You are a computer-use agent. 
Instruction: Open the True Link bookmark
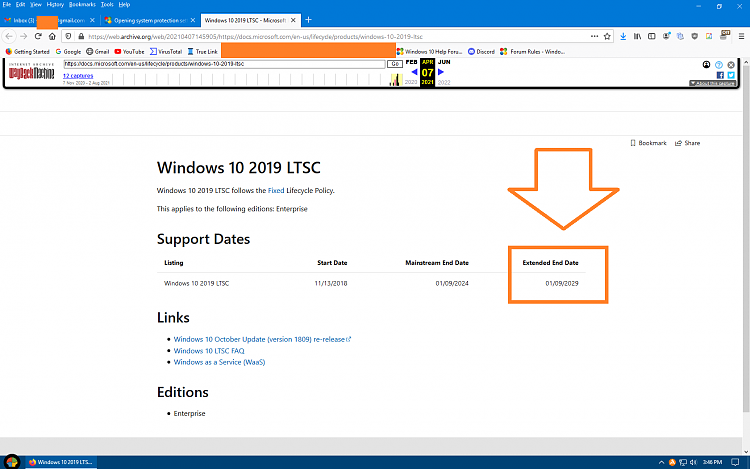coord(202,52)
